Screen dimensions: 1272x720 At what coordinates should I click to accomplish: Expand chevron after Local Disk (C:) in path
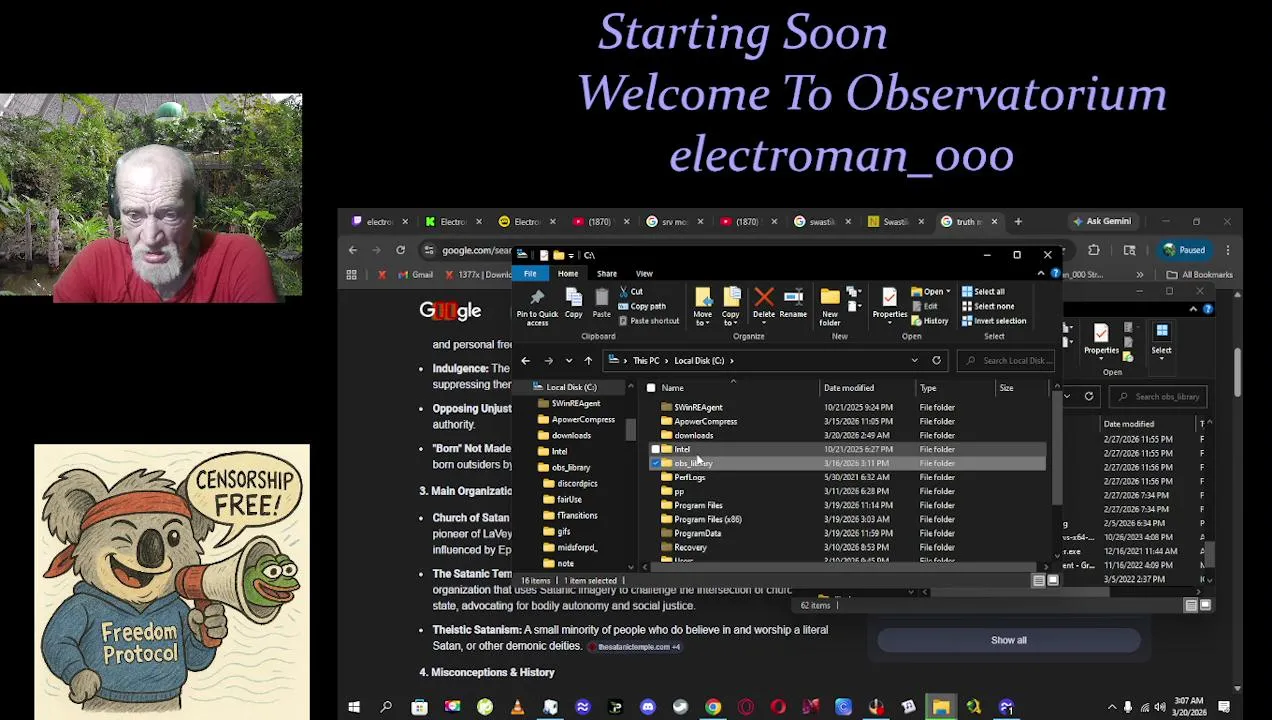(732, 361)
